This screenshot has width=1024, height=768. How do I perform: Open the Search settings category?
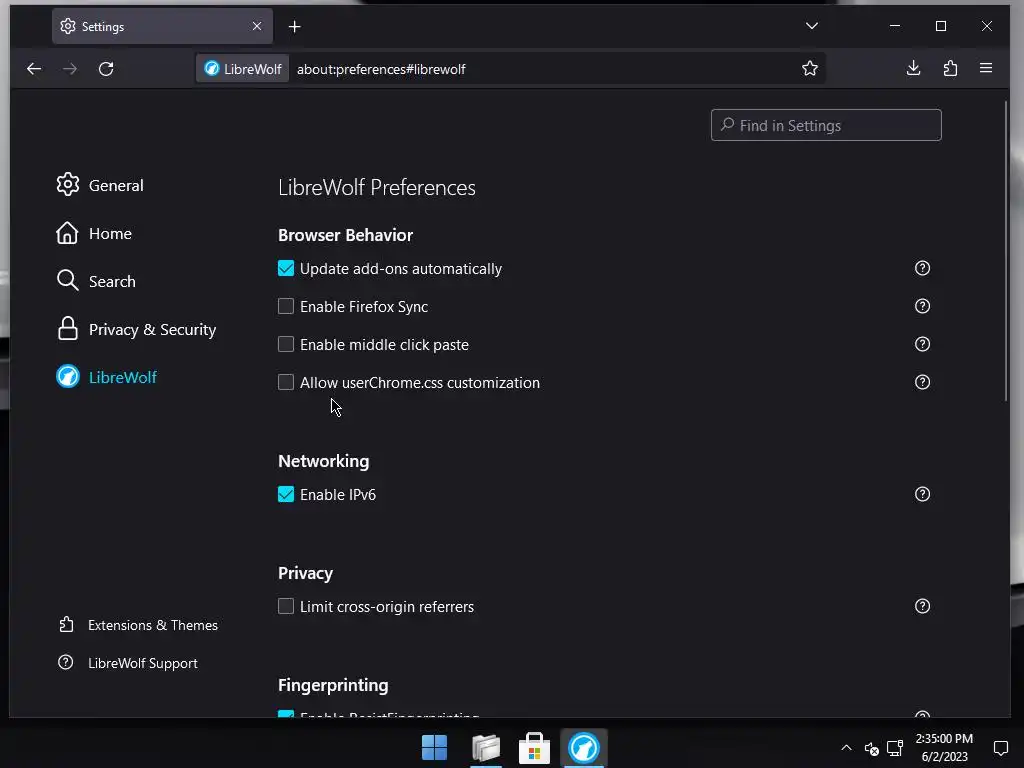(96, 281)
